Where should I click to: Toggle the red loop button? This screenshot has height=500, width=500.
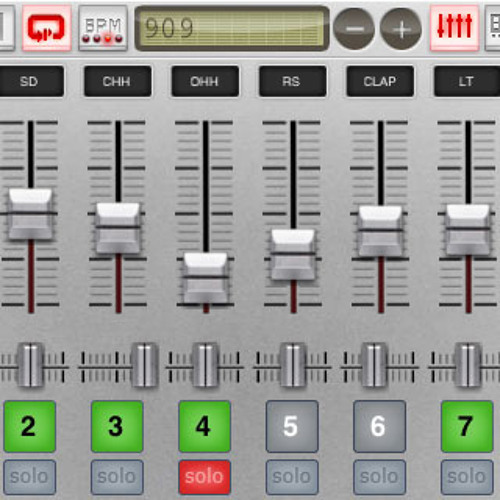(47, 28)
